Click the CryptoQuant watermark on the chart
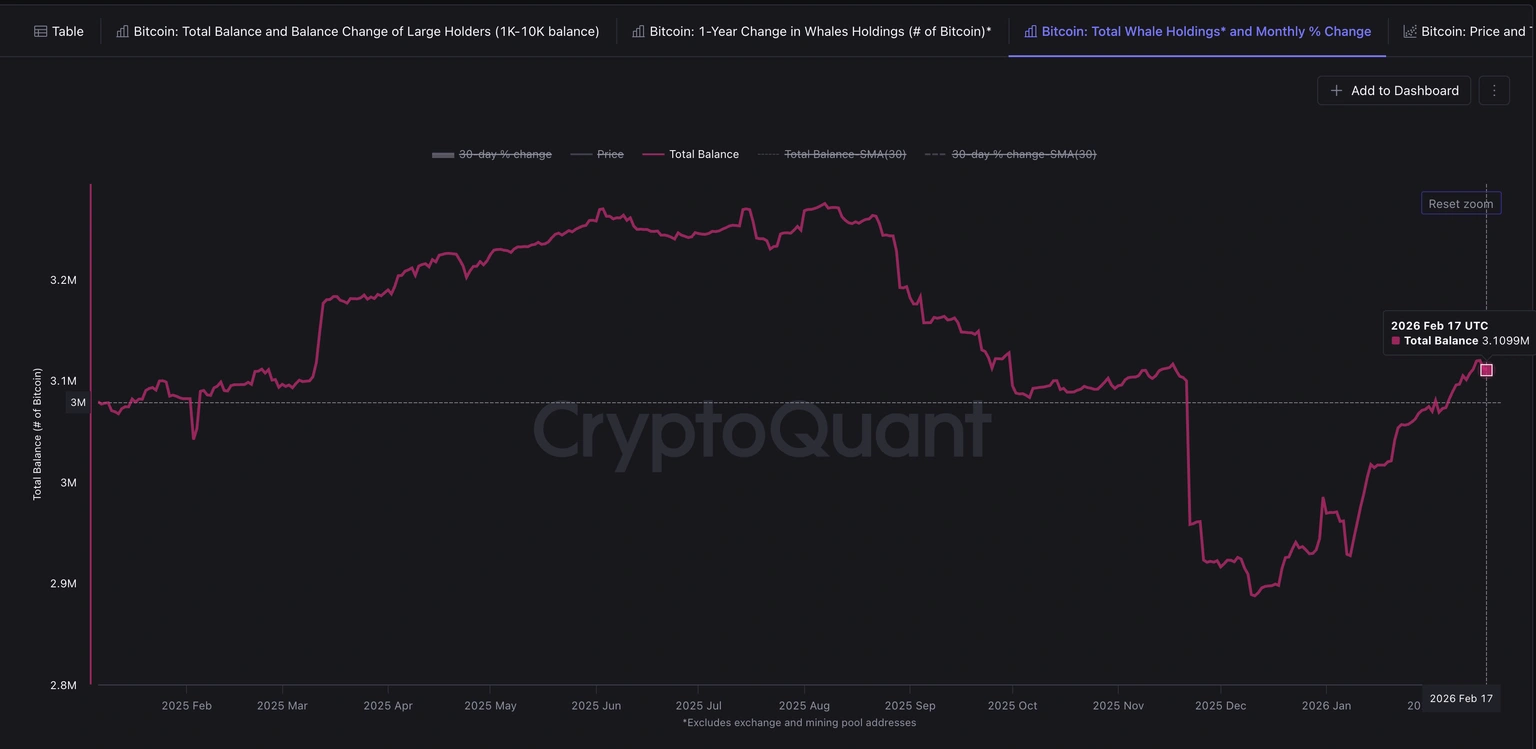 click(x=761, y=429)
